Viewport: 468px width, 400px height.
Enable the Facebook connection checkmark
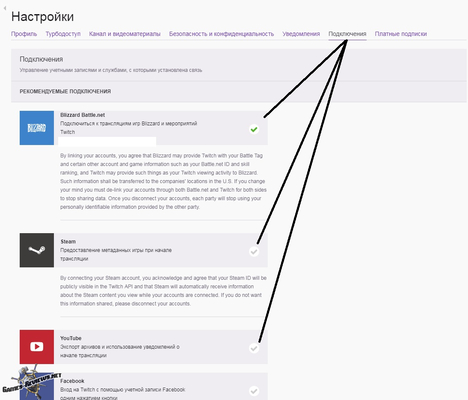point(254,391)
